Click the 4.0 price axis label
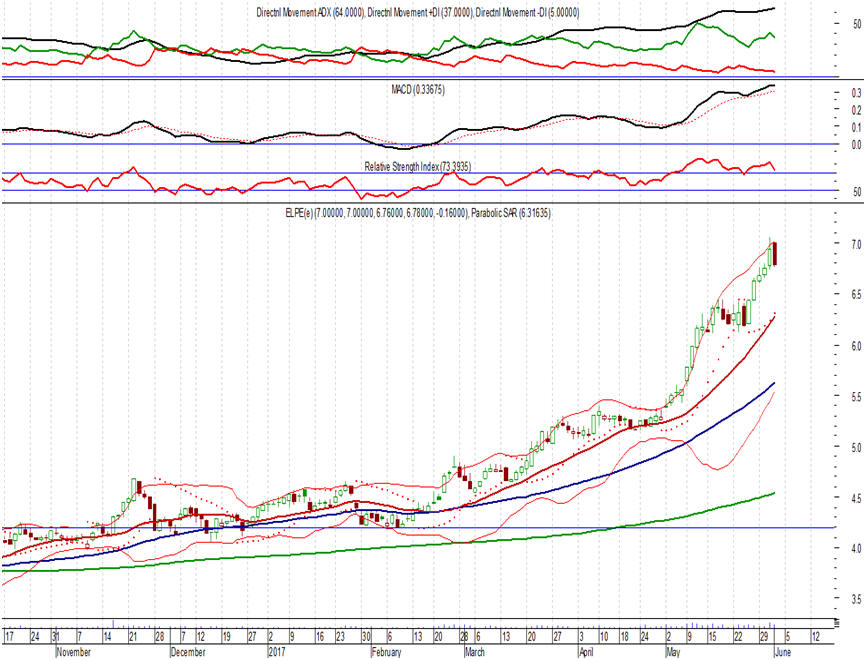 857,548
